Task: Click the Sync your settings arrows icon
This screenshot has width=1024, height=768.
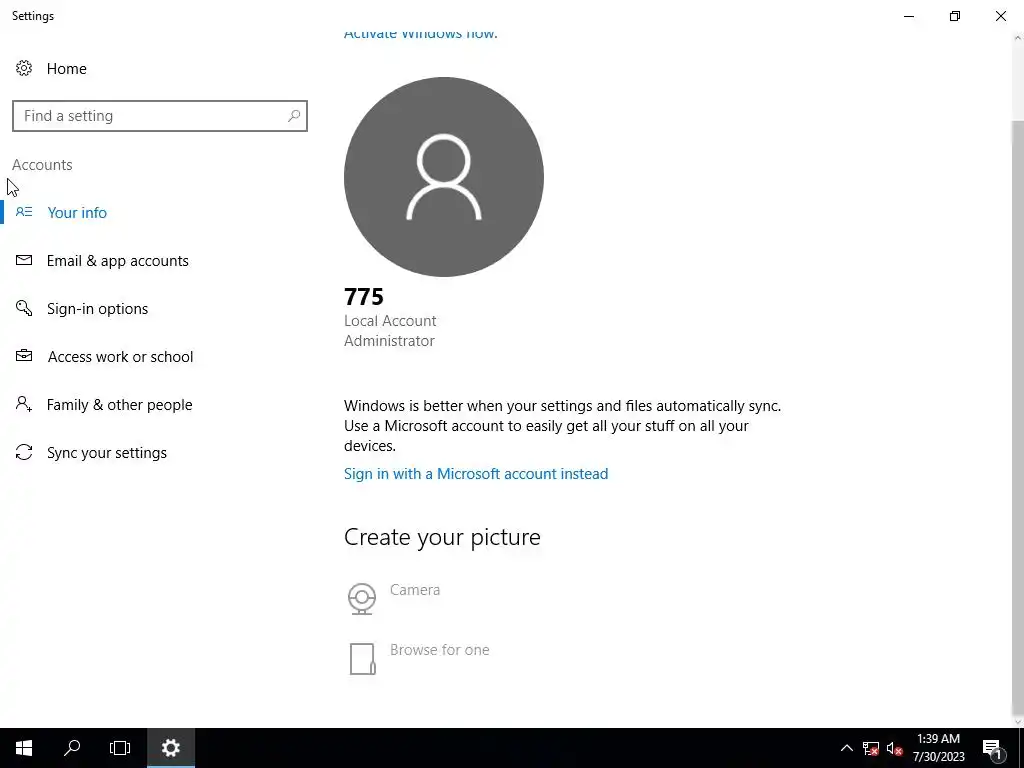Action: [x=24, y=452]
